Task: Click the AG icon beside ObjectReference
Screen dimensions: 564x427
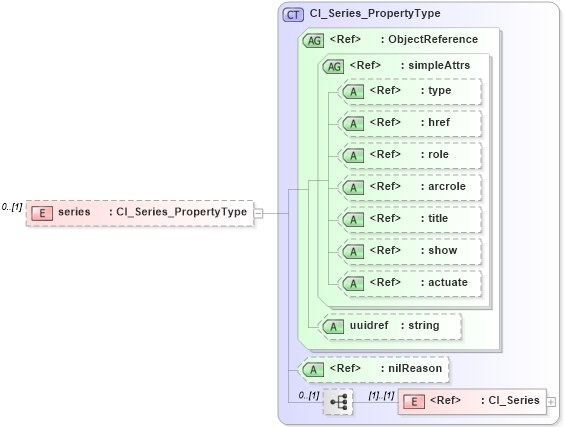Action: point(314,41)
